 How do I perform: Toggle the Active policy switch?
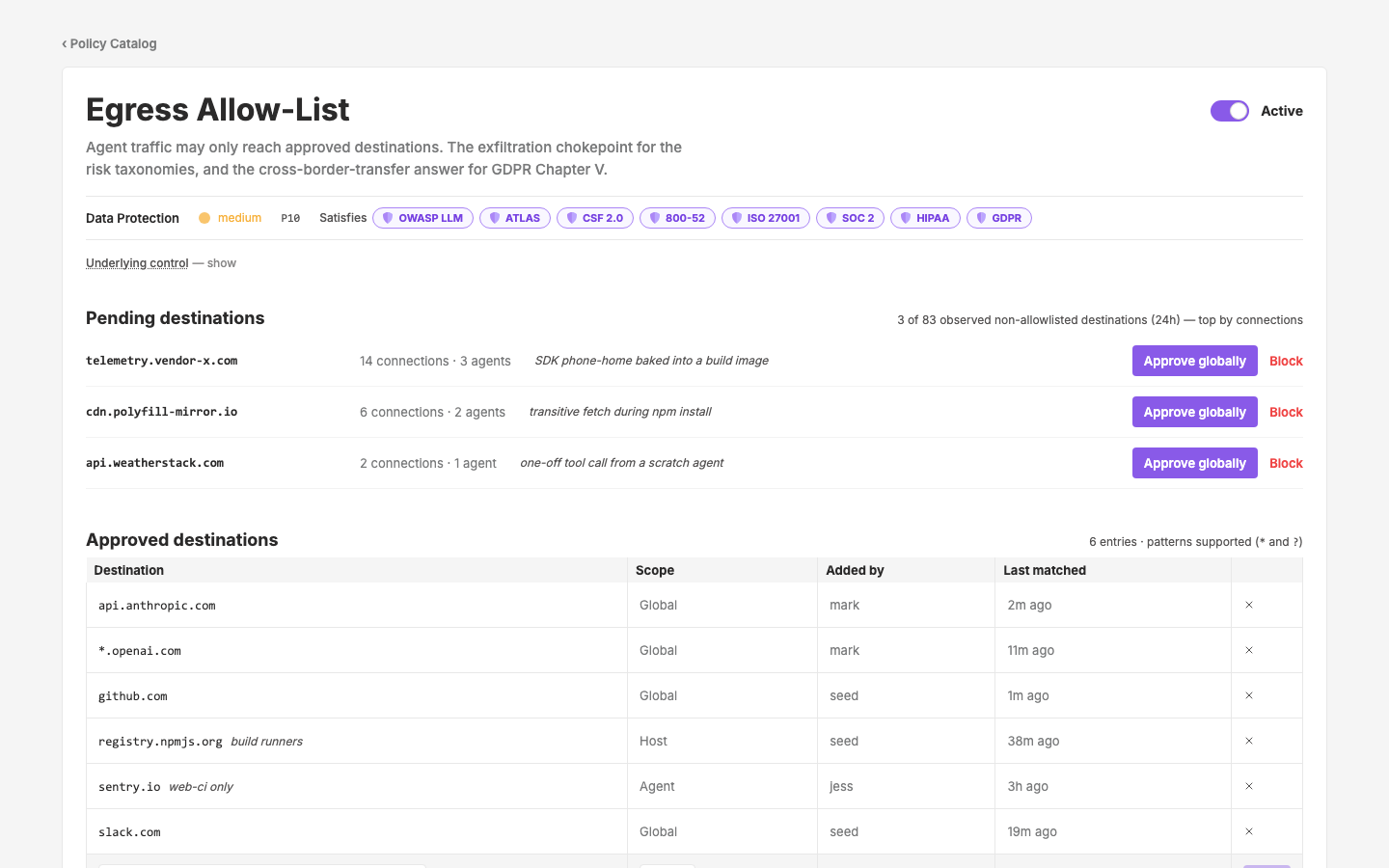pos(1230,111)
